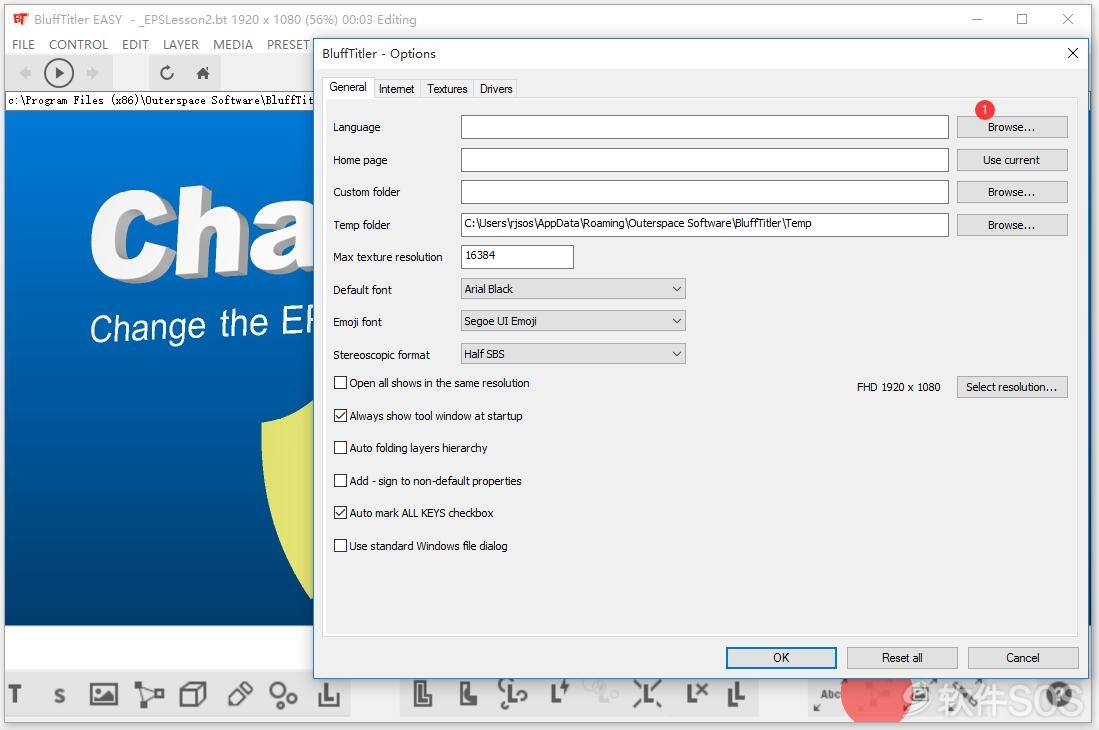This screenshot has width=1099, height=730.
Task: Click the home icon in toolbar
Action: pos(203,73)
